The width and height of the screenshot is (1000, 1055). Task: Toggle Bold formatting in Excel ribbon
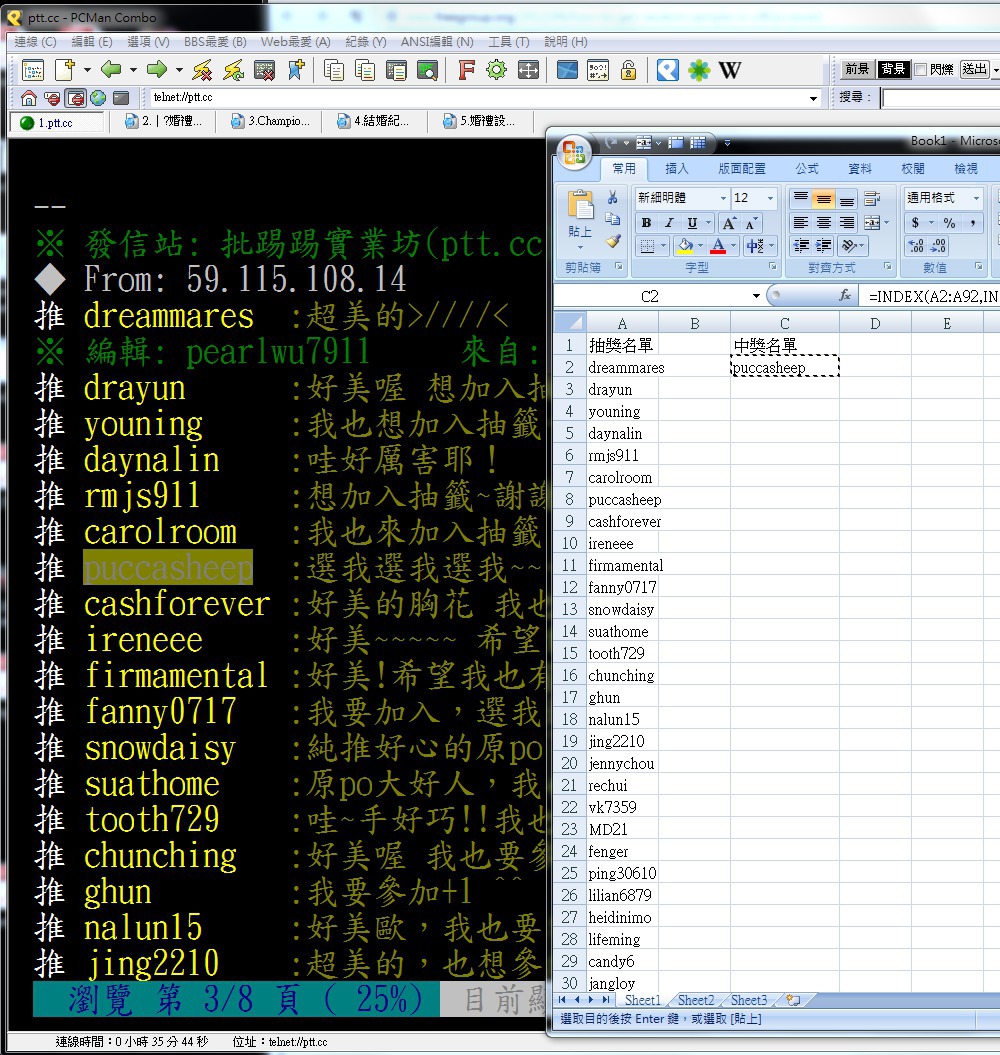(x=646, y=223)
